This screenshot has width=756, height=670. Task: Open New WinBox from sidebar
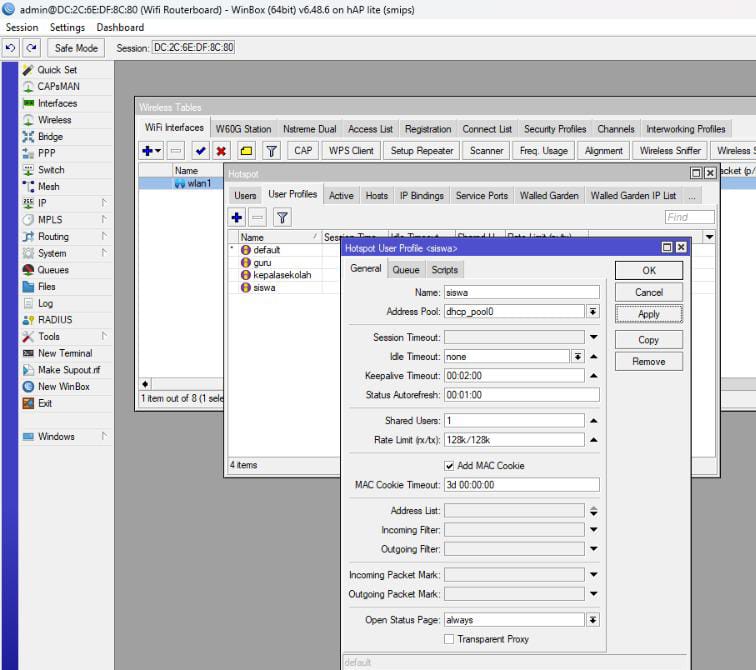[64, 386]
